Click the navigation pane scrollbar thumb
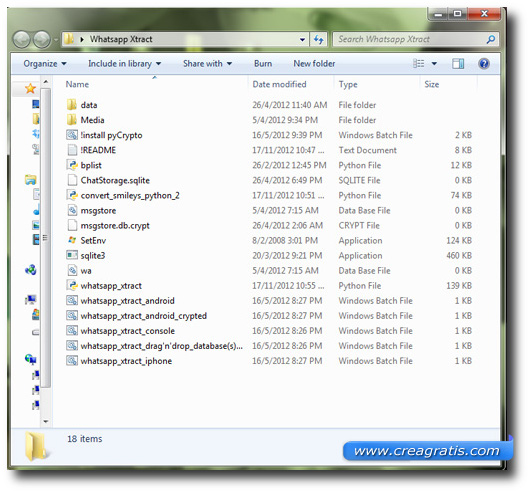530x493 pixels. [46, 238]
